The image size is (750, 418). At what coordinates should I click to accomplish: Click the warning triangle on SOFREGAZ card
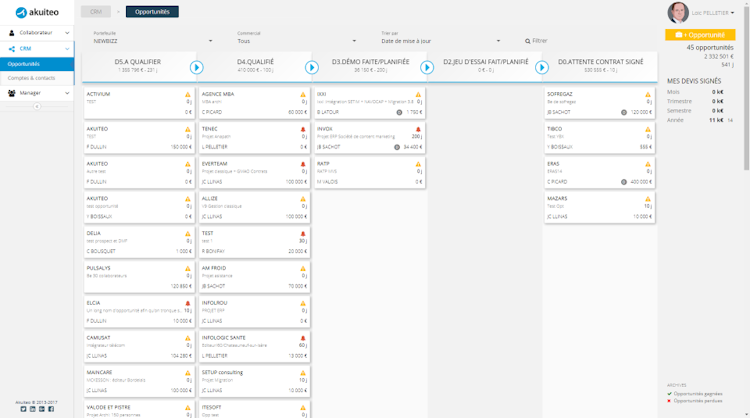click(x=648, y=95)
